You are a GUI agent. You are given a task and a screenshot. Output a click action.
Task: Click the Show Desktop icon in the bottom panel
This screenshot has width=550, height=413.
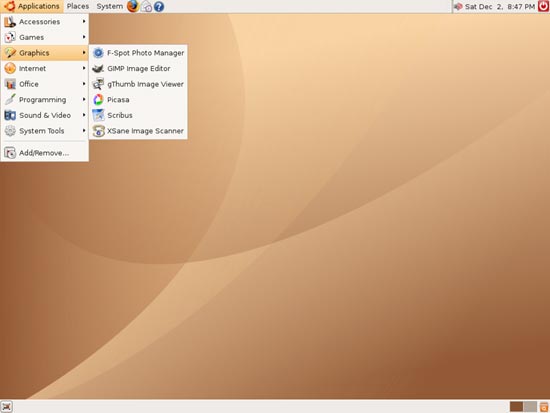pos(7,407)
